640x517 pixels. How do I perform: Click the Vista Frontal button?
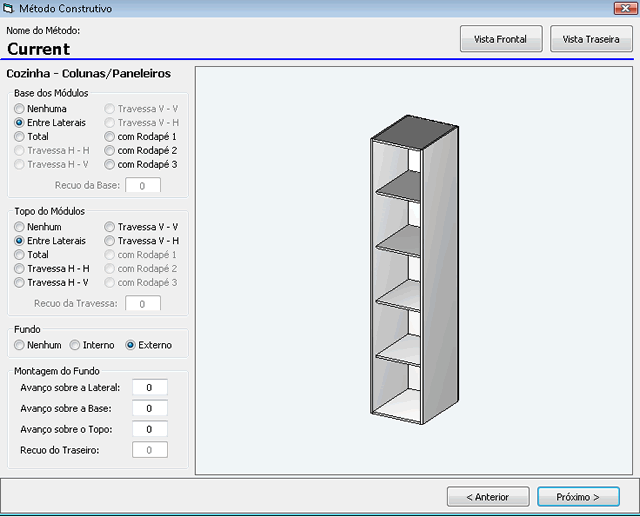pyautogui.click(x=501, y=39)
